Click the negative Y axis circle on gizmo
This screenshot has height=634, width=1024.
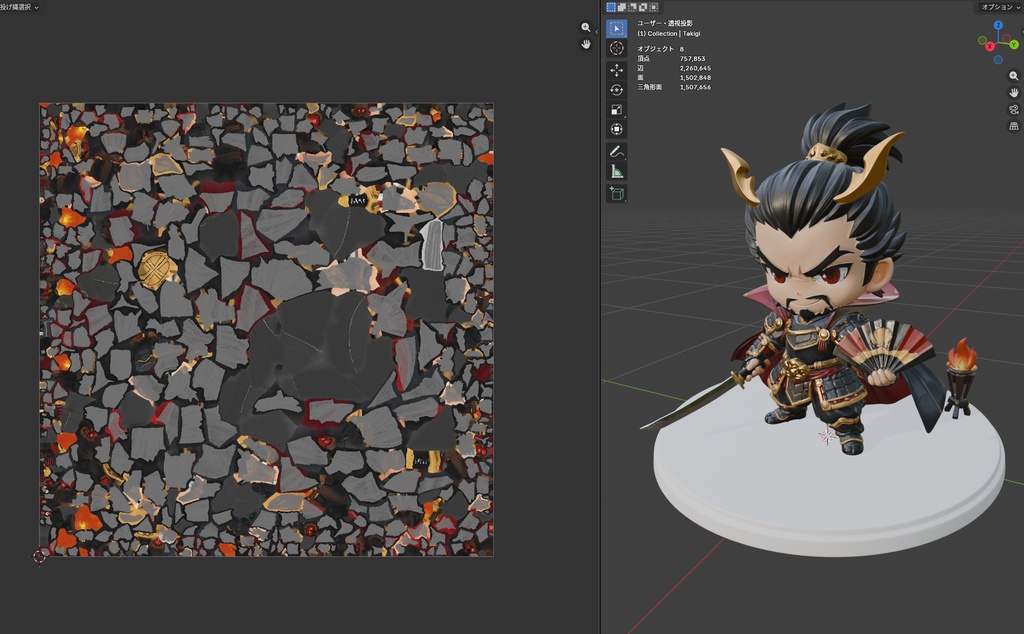(982, 40)
